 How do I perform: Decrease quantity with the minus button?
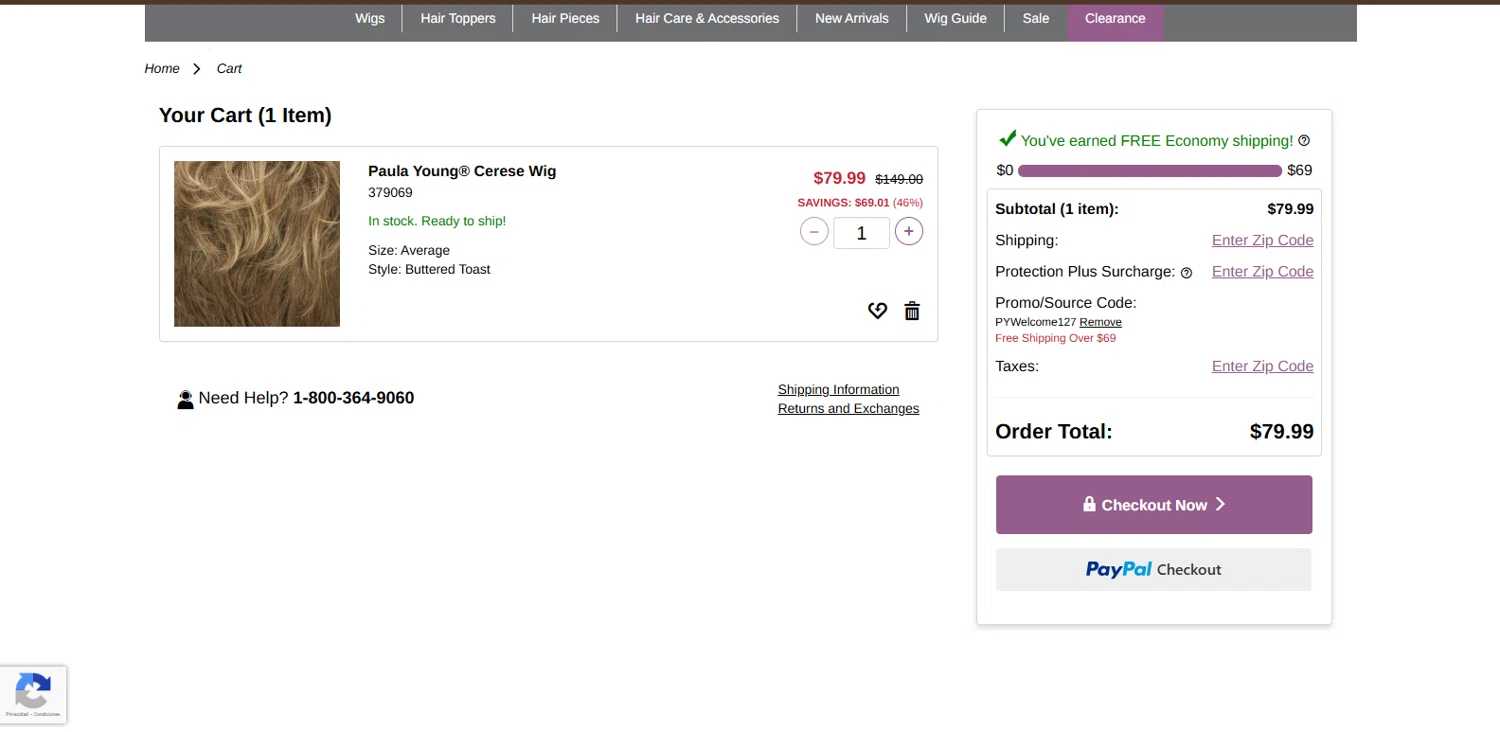pyautogui.click(x=814, y=232)
